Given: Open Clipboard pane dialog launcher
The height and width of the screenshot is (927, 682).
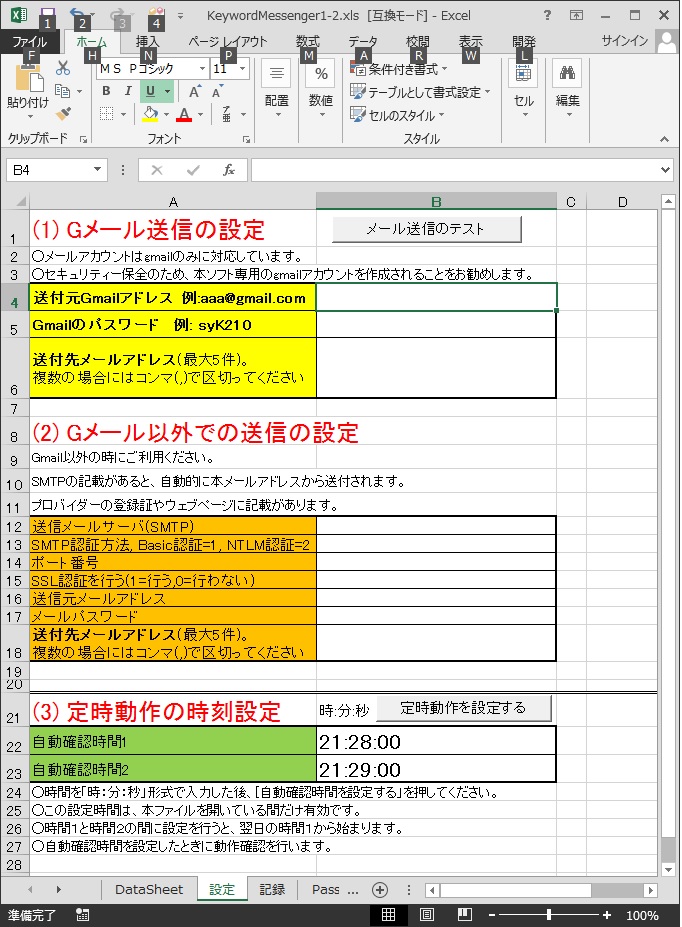Looking at the screenshot, I should tap(83, 140).
